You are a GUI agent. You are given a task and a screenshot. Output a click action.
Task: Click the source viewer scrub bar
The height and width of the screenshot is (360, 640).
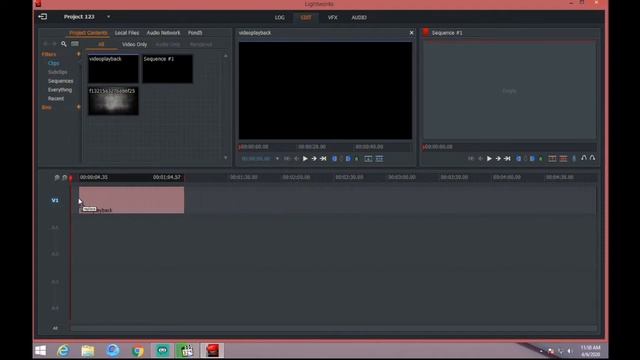[x=325, y=147]
